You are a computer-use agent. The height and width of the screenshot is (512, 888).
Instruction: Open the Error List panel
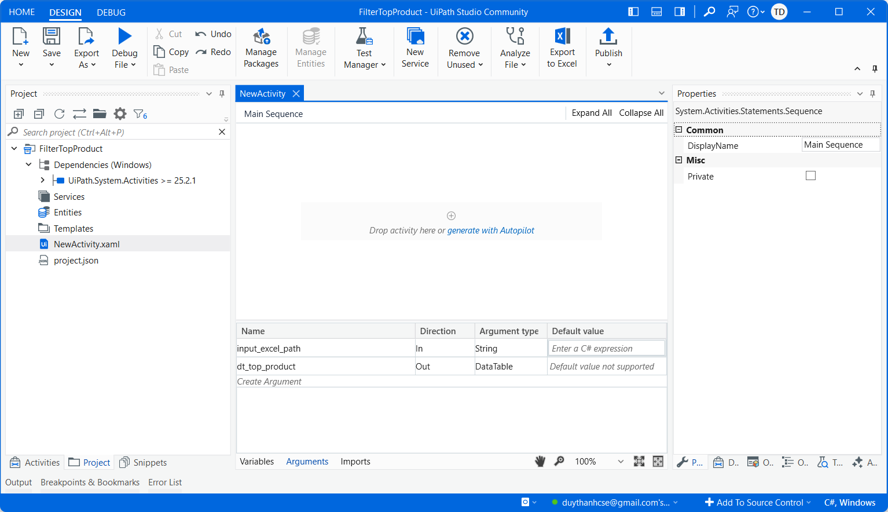coord(165,483)
